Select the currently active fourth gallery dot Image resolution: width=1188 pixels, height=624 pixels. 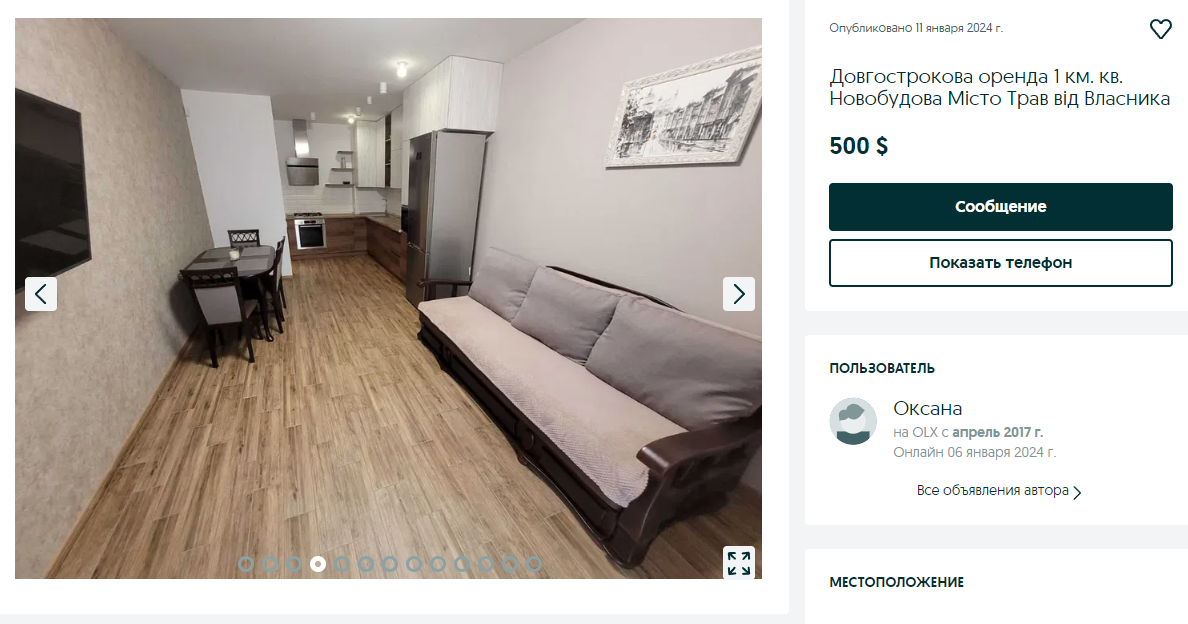pyautogui.click(x=317, y=564)
